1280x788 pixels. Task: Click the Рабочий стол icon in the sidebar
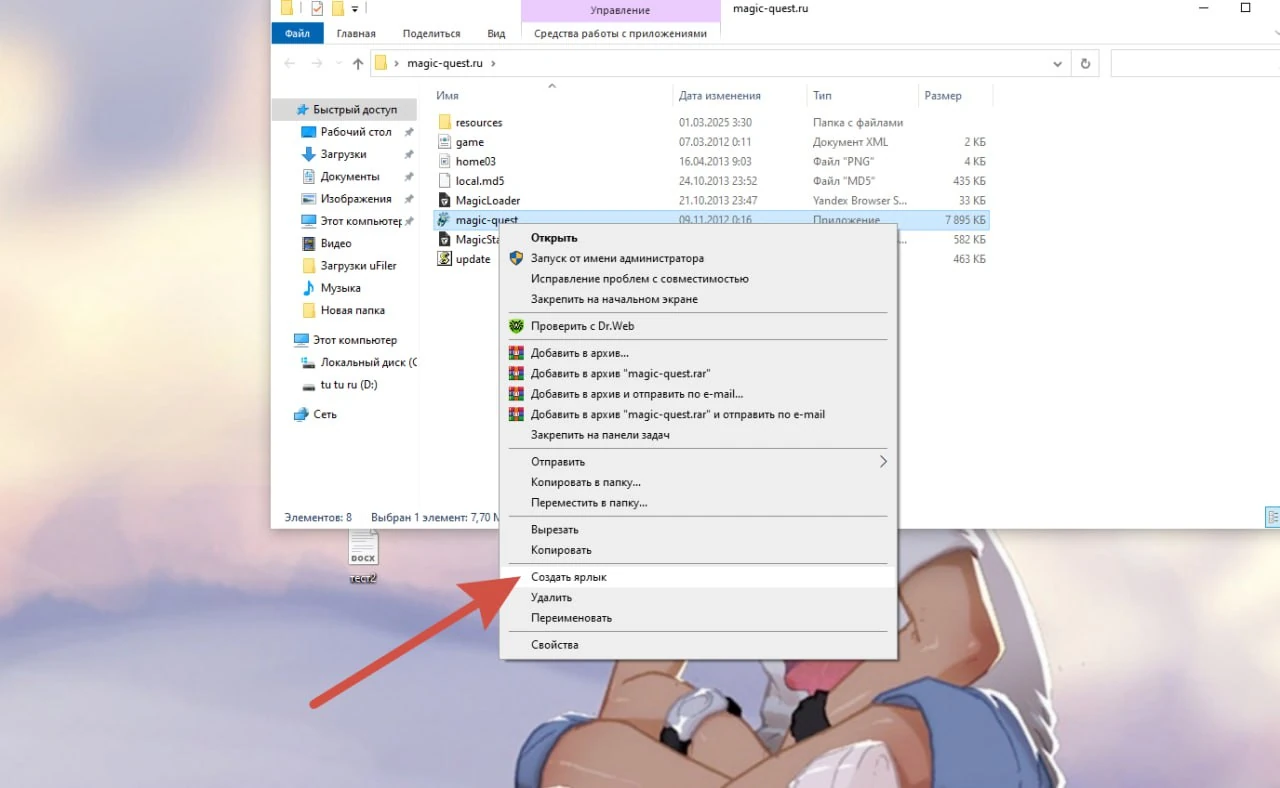click(309, 132)
